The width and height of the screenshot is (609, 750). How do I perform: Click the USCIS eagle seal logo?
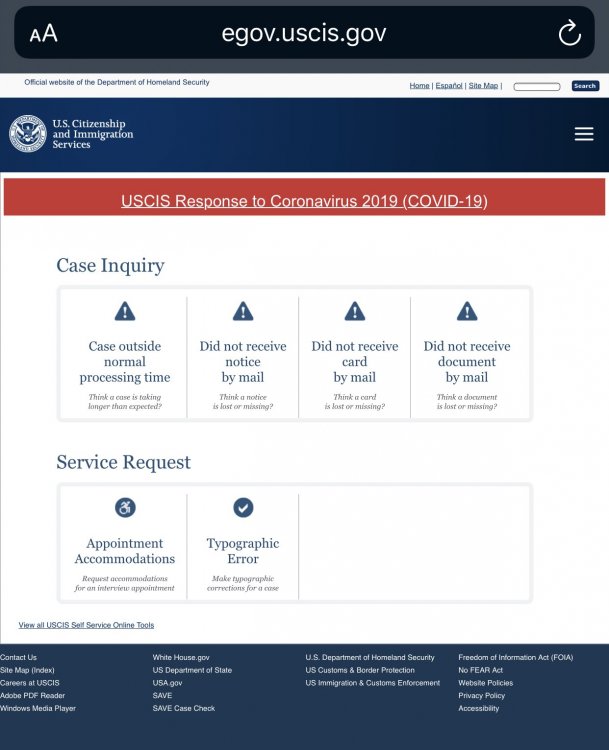coord(28,133)
